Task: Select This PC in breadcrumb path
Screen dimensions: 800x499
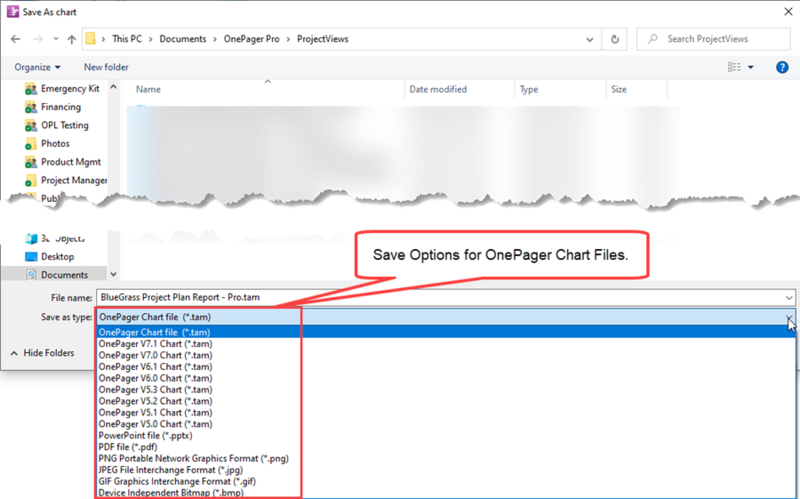Action: (x=127, y=39)
